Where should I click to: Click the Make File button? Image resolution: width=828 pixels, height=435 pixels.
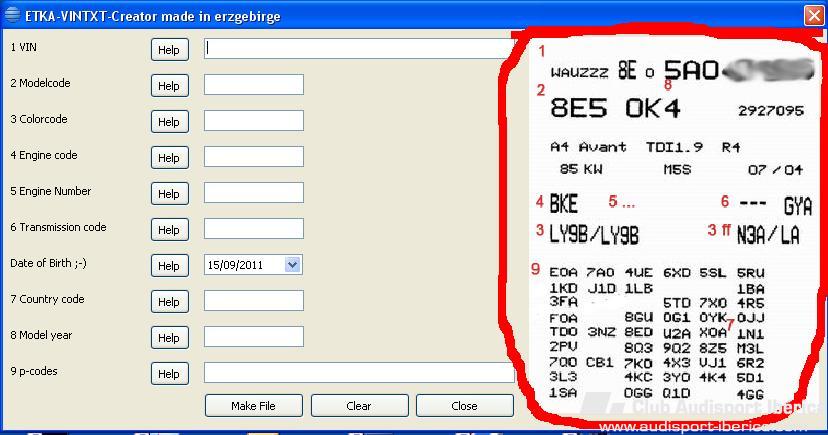pos(254,405)
